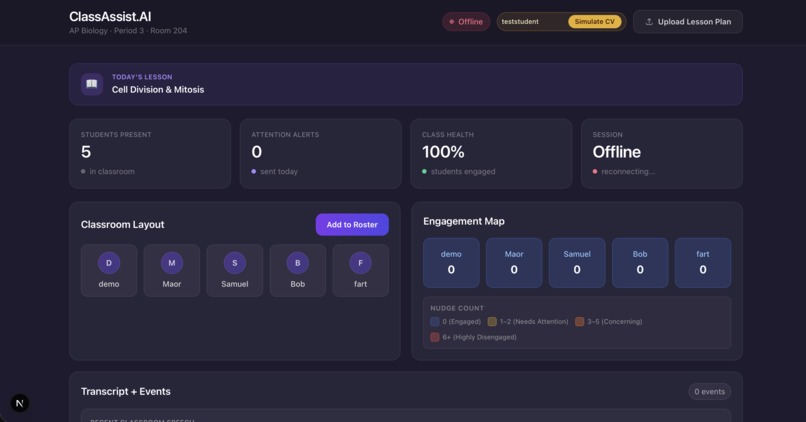This screenshot has height=422, width=806.
Task: Click the reconnecting... status text
Action: (628, 172)
